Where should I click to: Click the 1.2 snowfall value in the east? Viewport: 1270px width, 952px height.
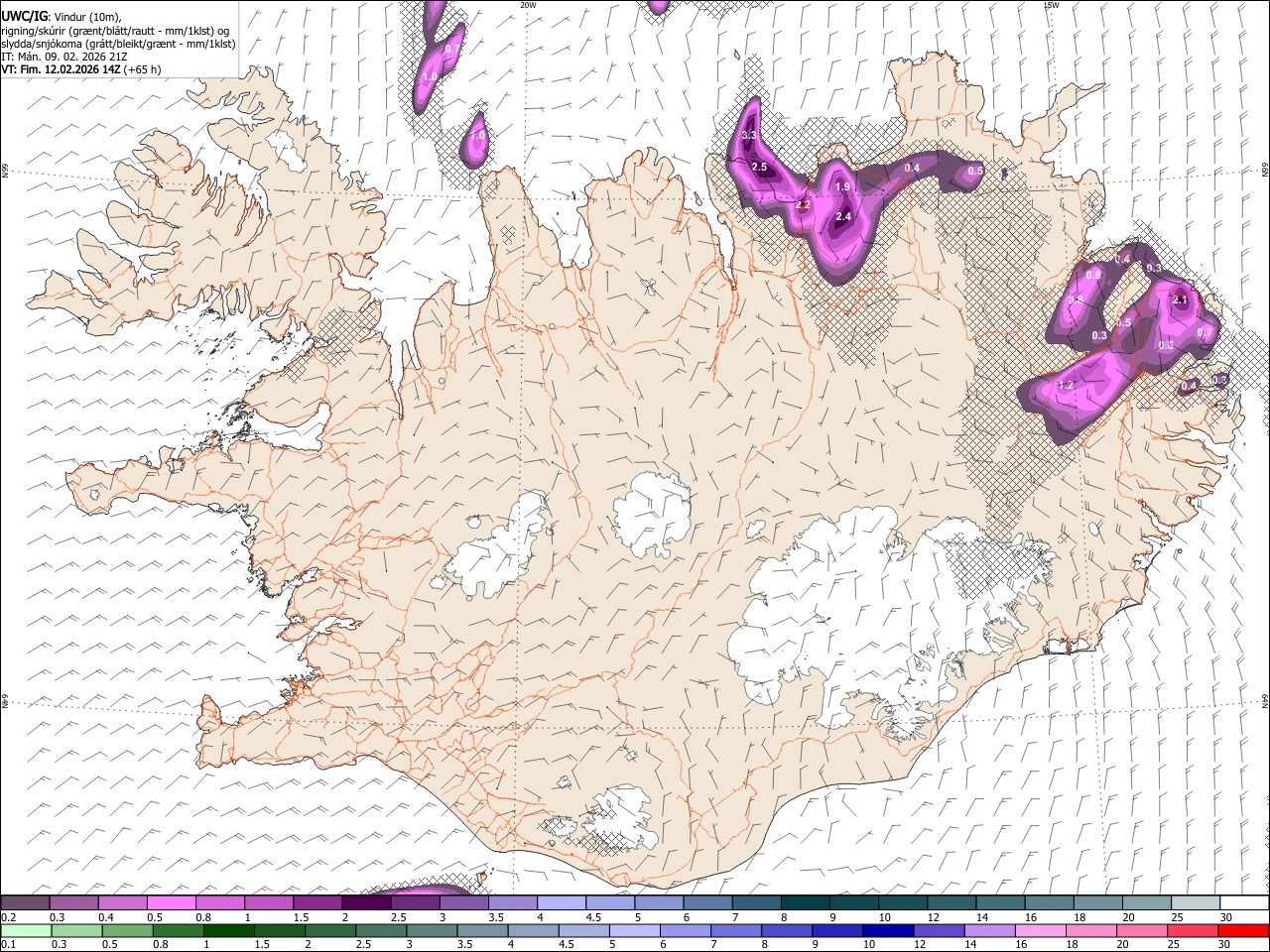tap(1067, 385)
